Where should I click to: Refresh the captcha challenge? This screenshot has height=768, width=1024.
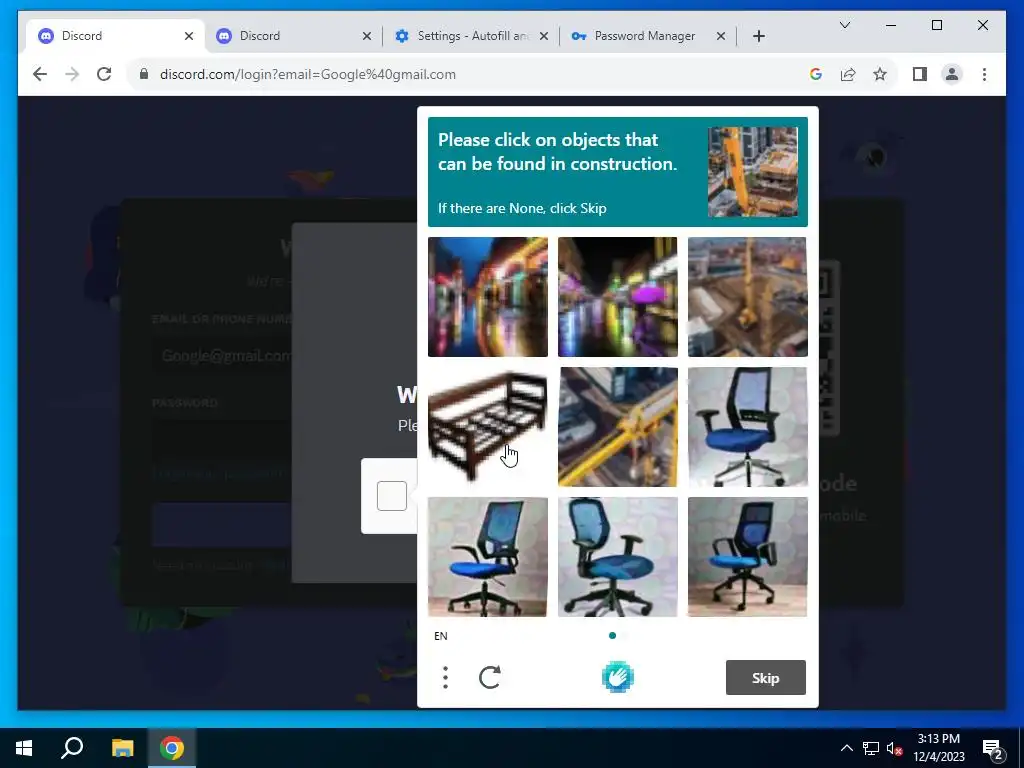[x=490, y=677]
